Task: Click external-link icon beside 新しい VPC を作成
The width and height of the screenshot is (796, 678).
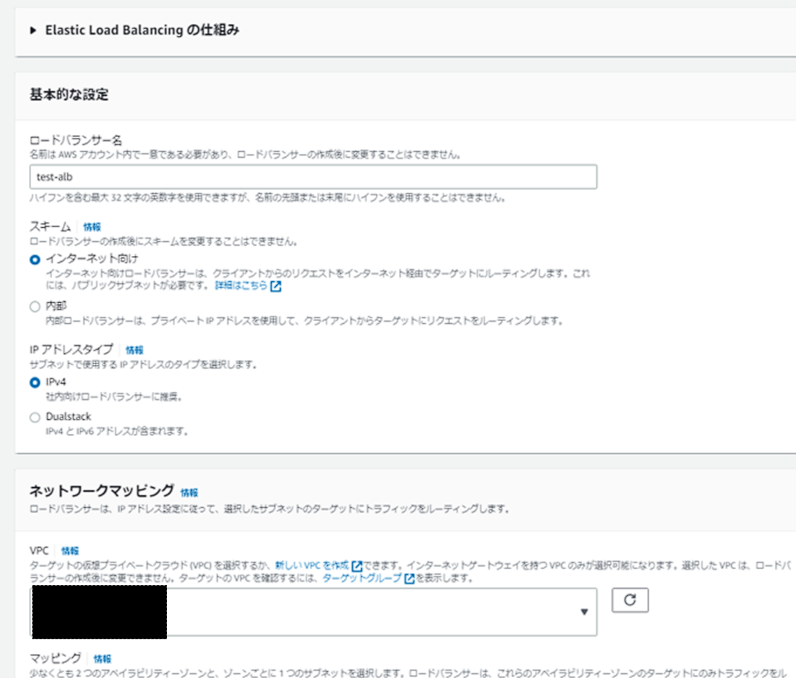Action: point(356,565)
